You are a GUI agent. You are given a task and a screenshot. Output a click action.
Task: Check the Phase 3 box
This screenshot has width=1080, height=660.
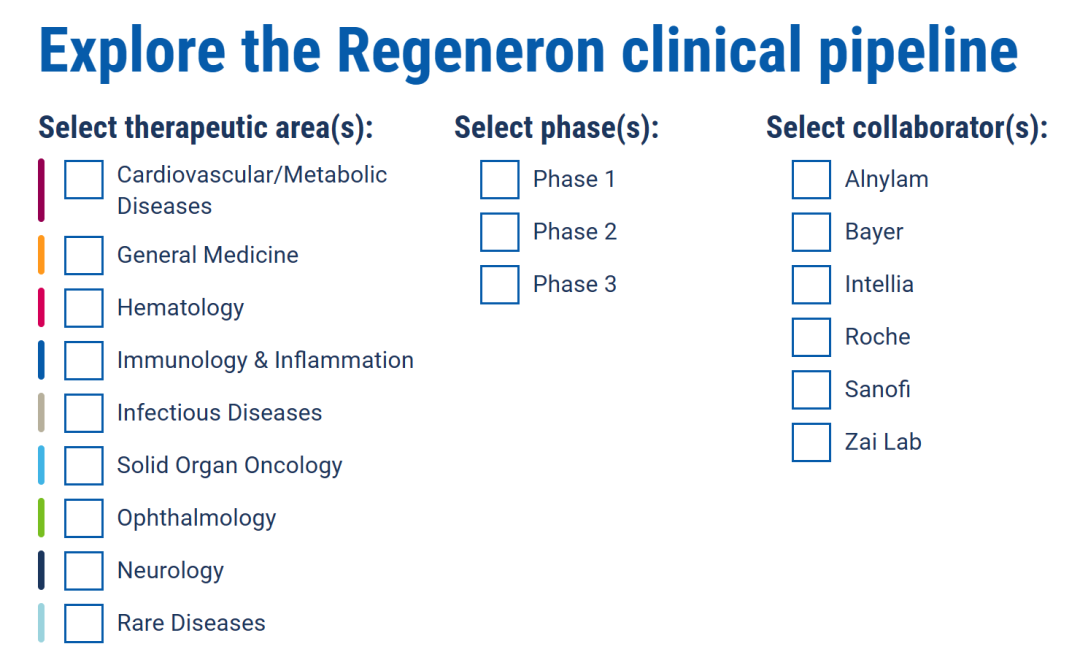click(x=500, y=285)
